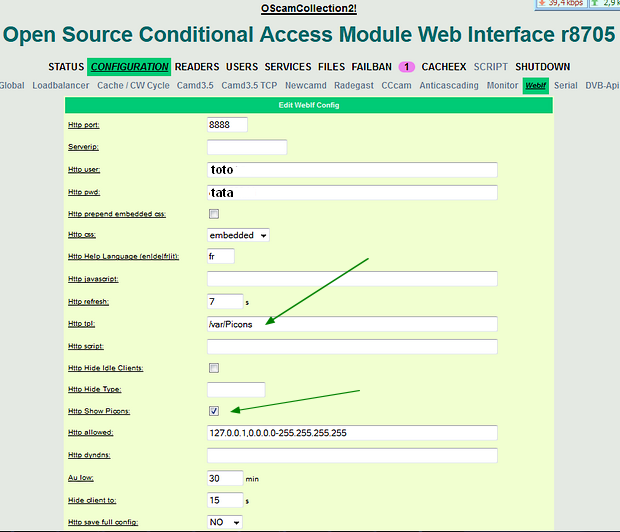Open the STATUS menu
Viewport: 620px width, 532px height.
tap(65, 67)
